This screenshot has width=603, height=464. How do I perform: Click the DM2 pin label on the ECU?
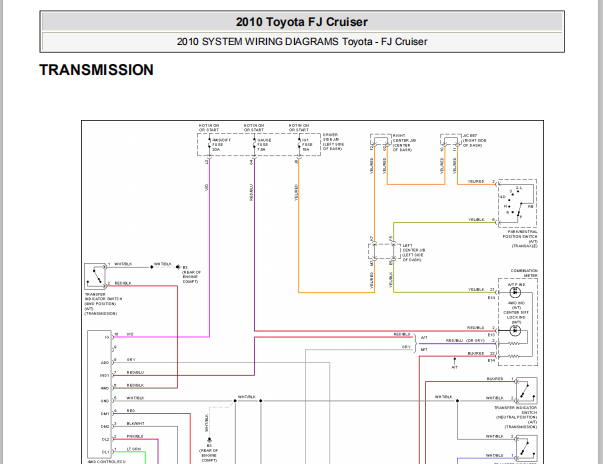[105, 426]
